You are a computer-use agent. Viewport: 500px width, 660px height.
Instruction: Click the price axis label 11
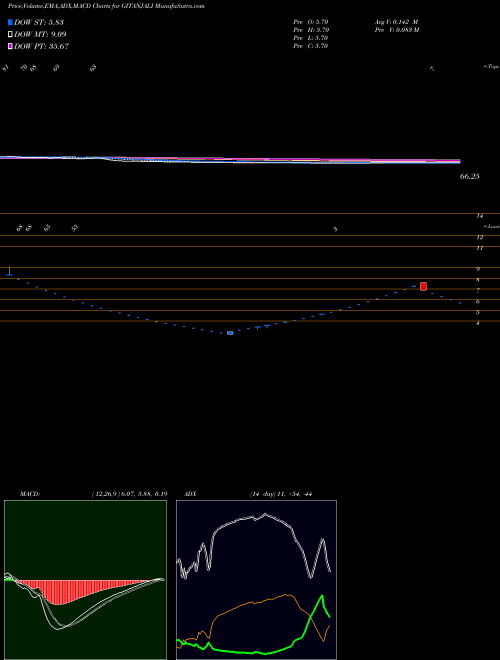(479, 248)
